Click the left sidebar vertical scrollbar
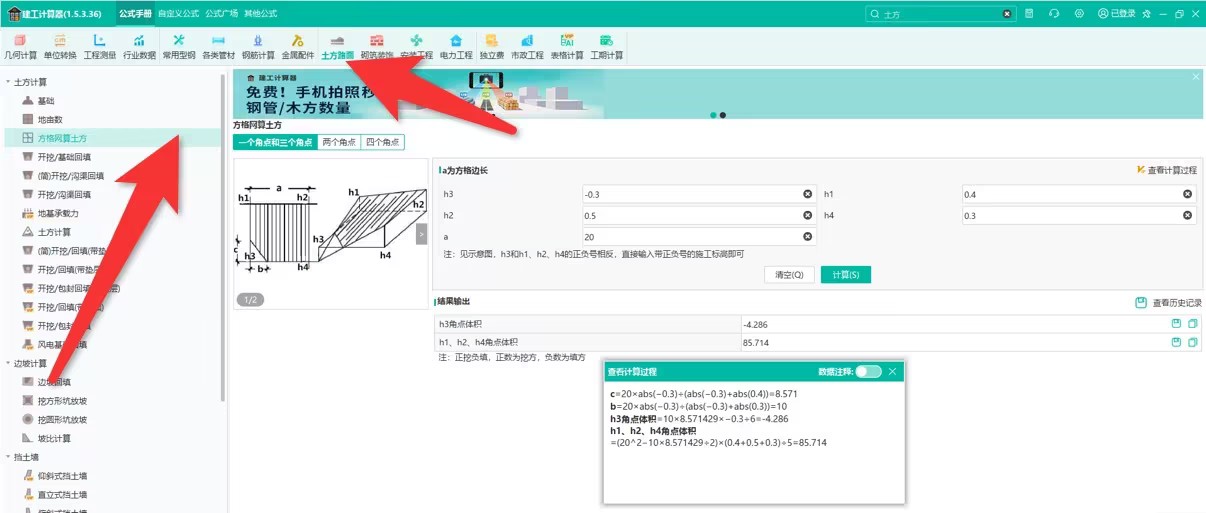Screen dimensions: 1206x513 point(222,240)
